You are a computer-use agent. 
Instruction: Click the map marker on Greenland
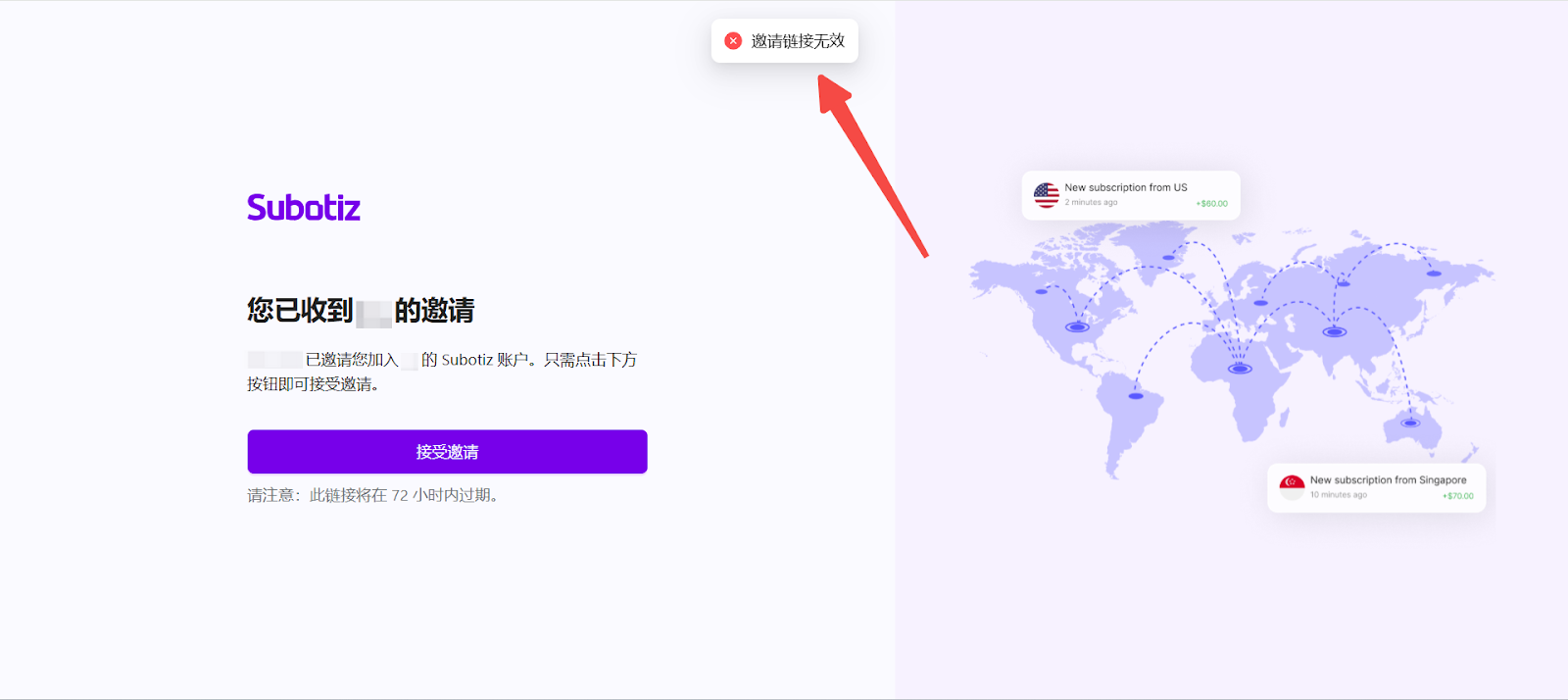1168,258
